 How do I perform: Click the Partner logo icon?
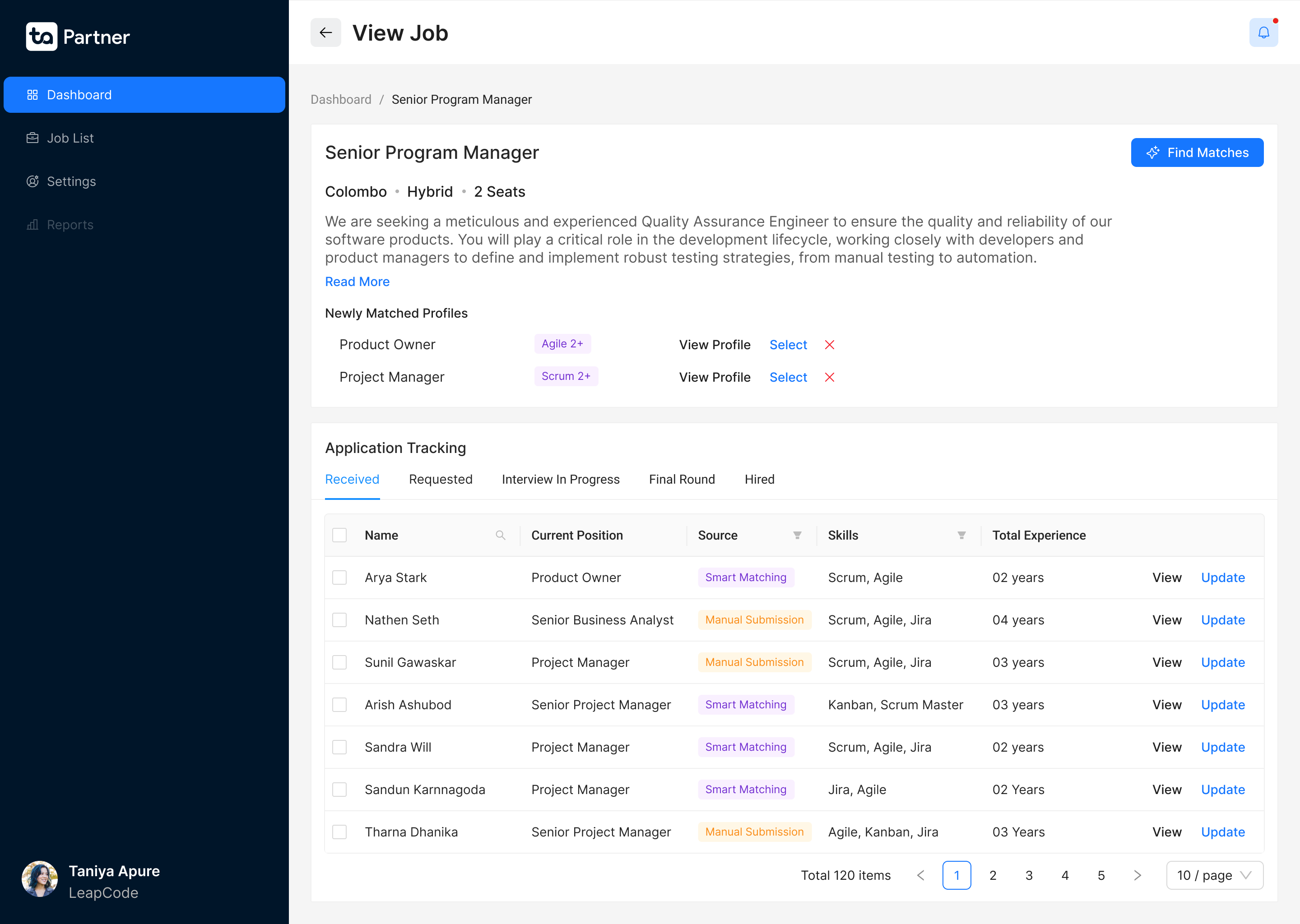tap(42, 37)
